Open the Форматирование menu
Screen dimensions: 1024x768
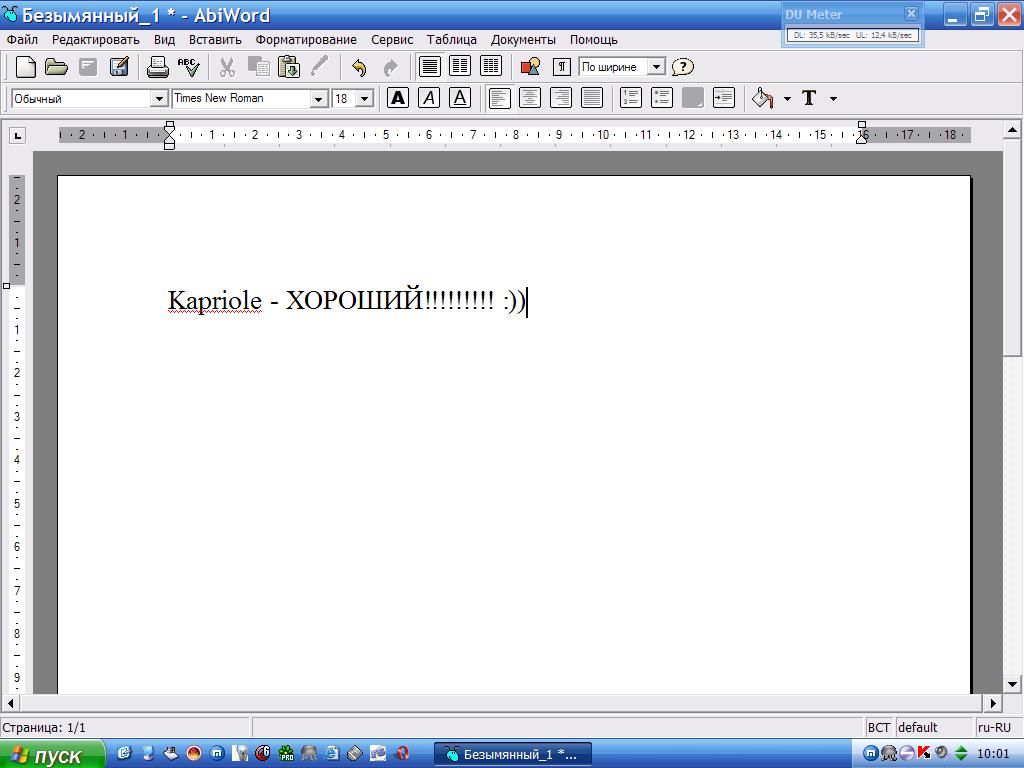[306, 40]
